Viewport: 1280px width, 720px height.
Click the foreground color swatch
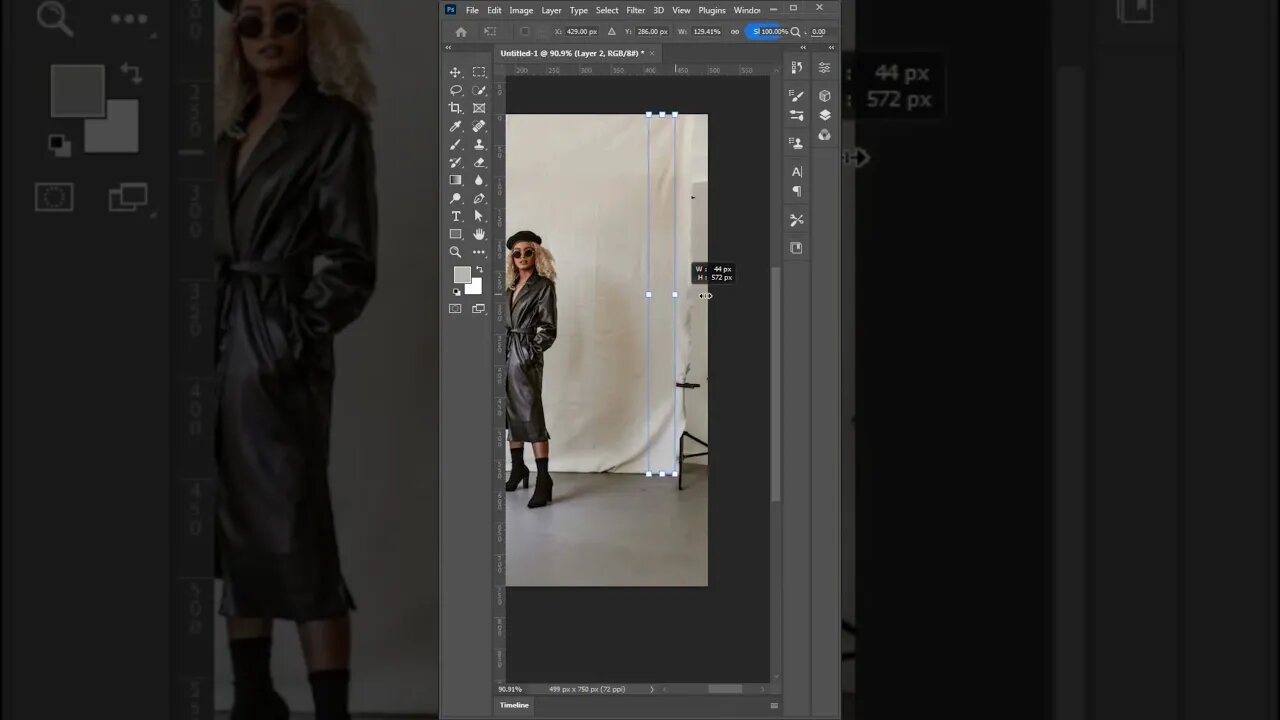tap(462, 275)
